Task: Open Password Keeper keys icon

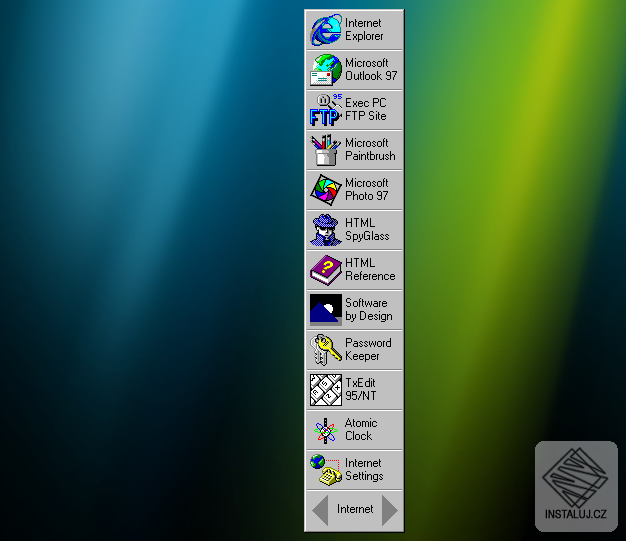Action: click(x=326, y=350)
